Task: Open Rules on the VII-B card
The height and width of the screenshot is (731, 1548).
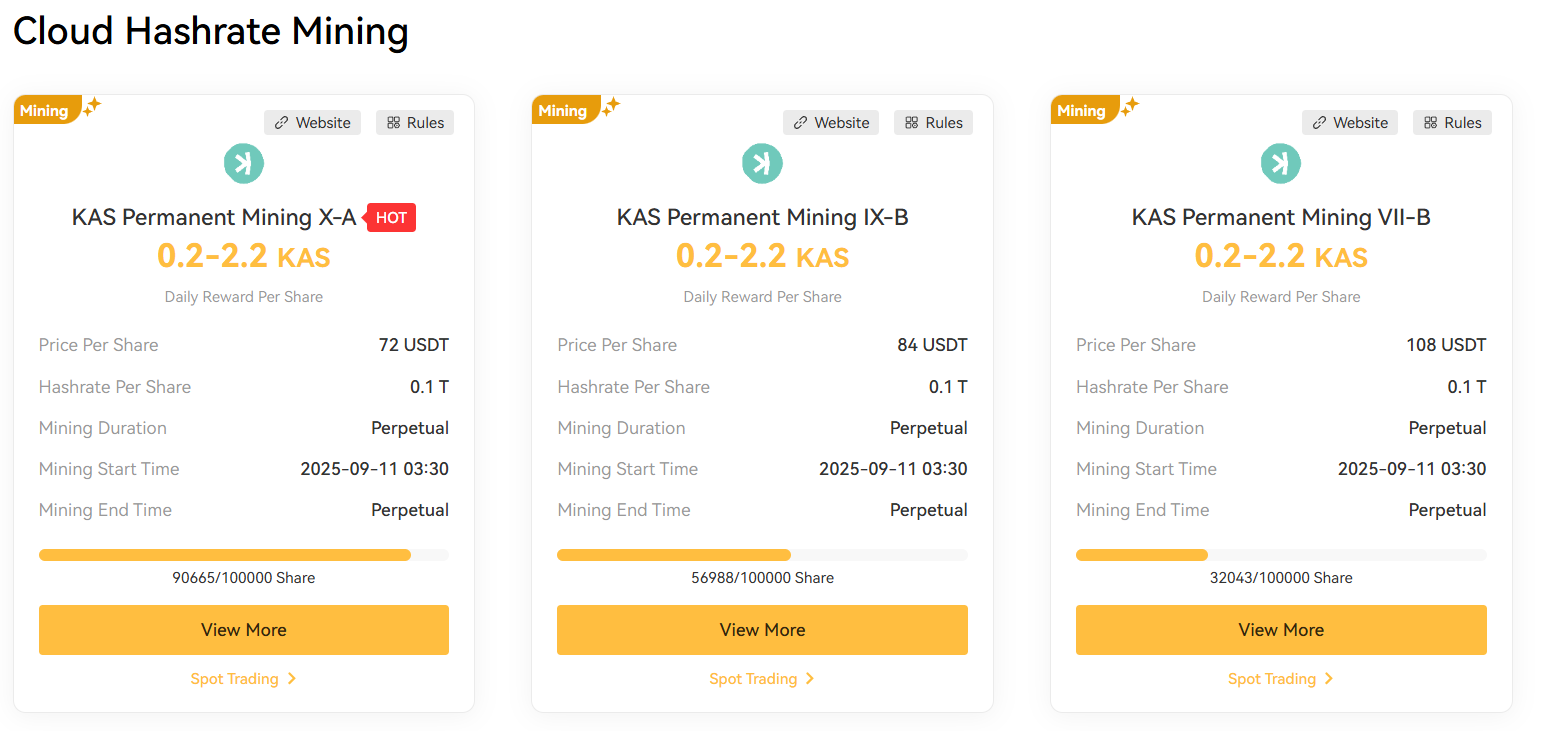Action: 1452,123
